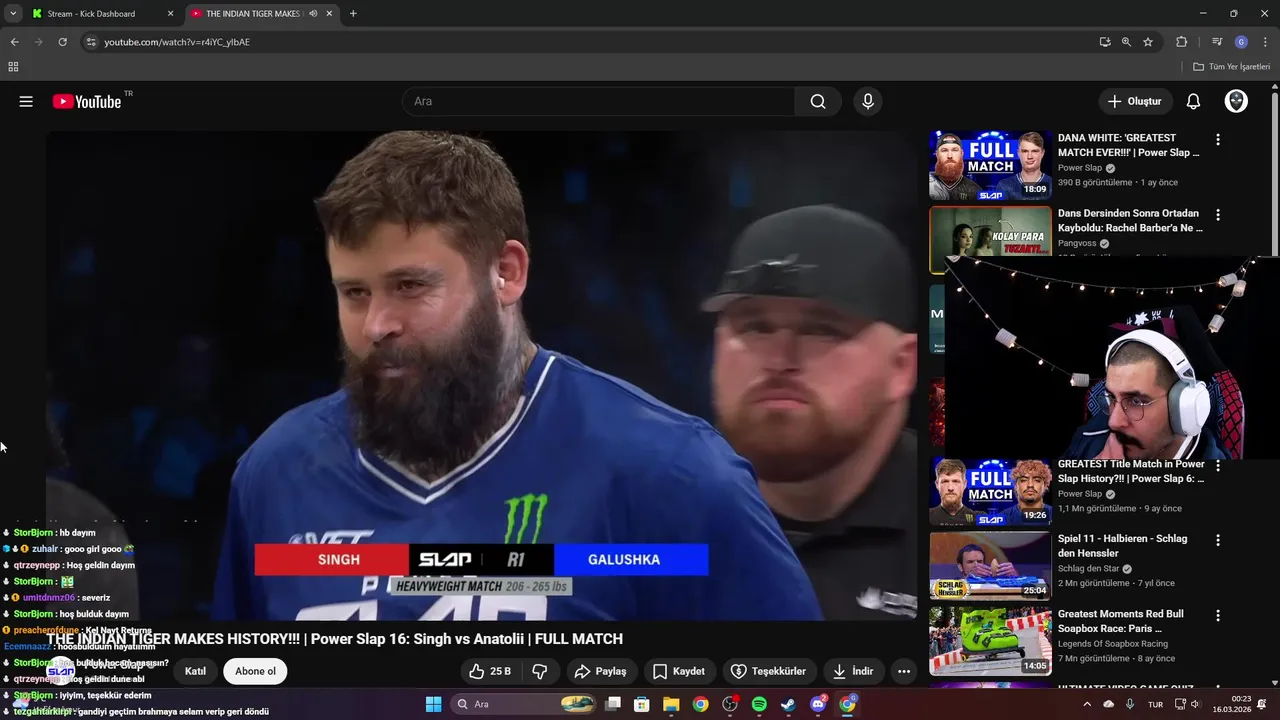Open Discord from the taskbar
Image resolution: width=1280 pixels, height=720 pixels.
click(818, 704)
